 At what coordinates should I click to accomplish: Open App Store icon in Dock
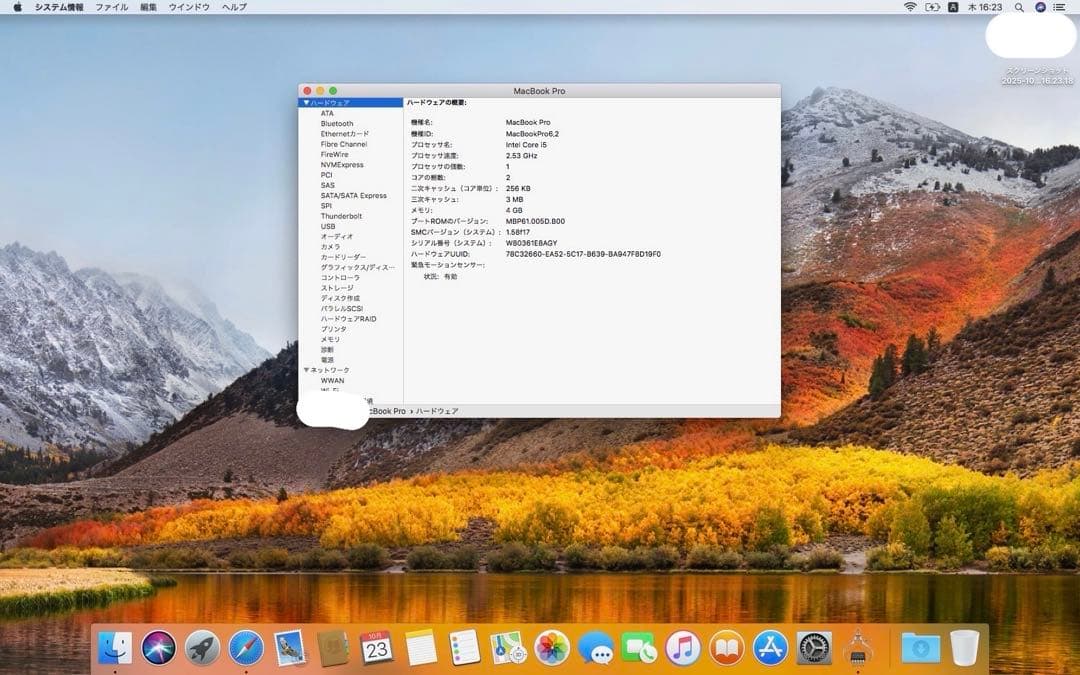[770, 648]
